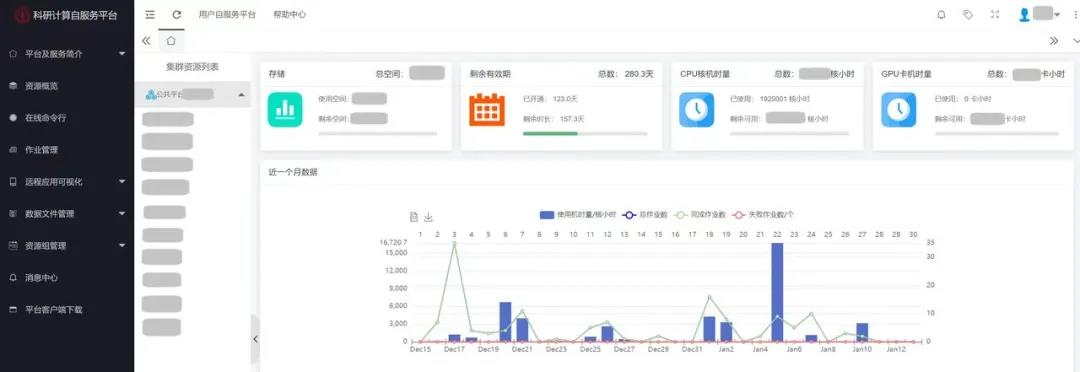Click the refresh icon in top bar
This screenshot has width=1080, height=372.
[x=177, y=14]
